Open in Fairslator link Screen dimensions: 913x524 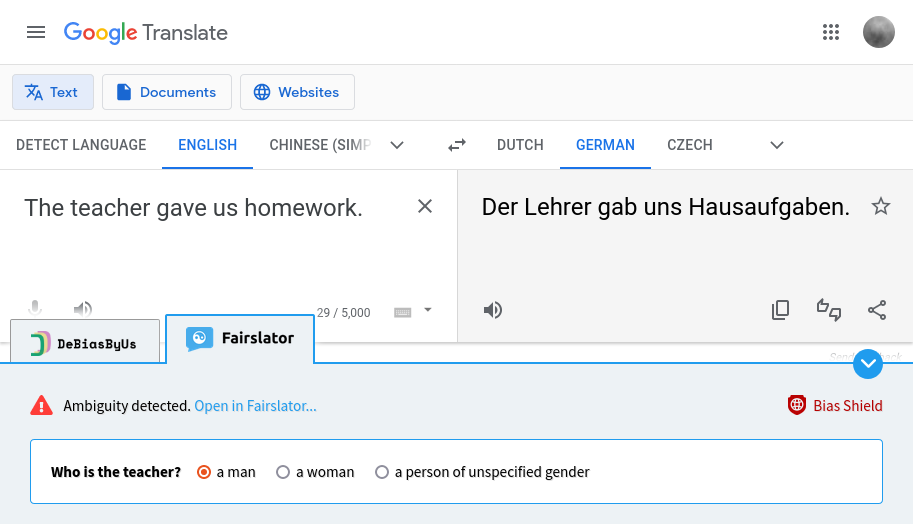point(256,406)
